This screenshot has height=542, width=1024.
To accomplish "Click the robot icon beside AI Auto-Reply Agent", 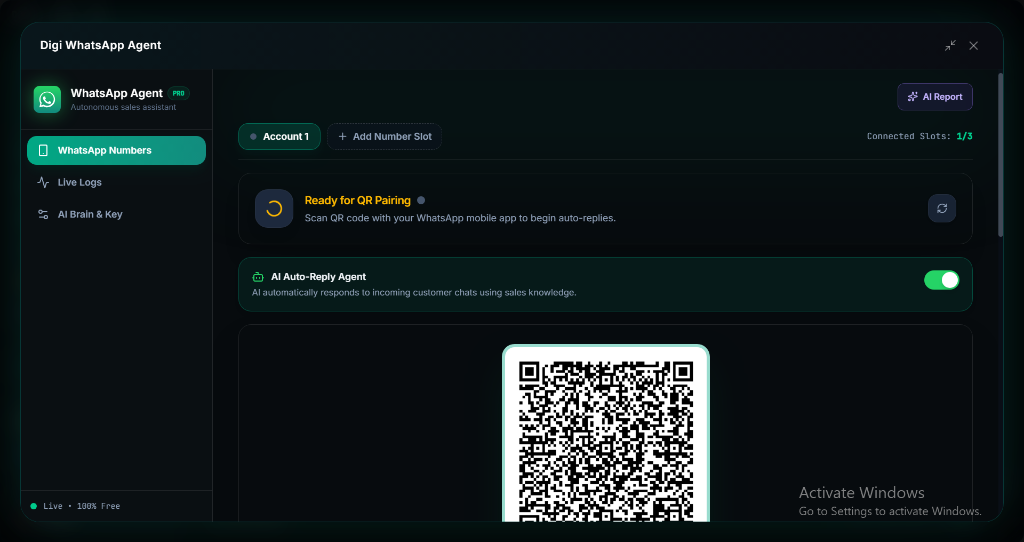I will point(258,277).
